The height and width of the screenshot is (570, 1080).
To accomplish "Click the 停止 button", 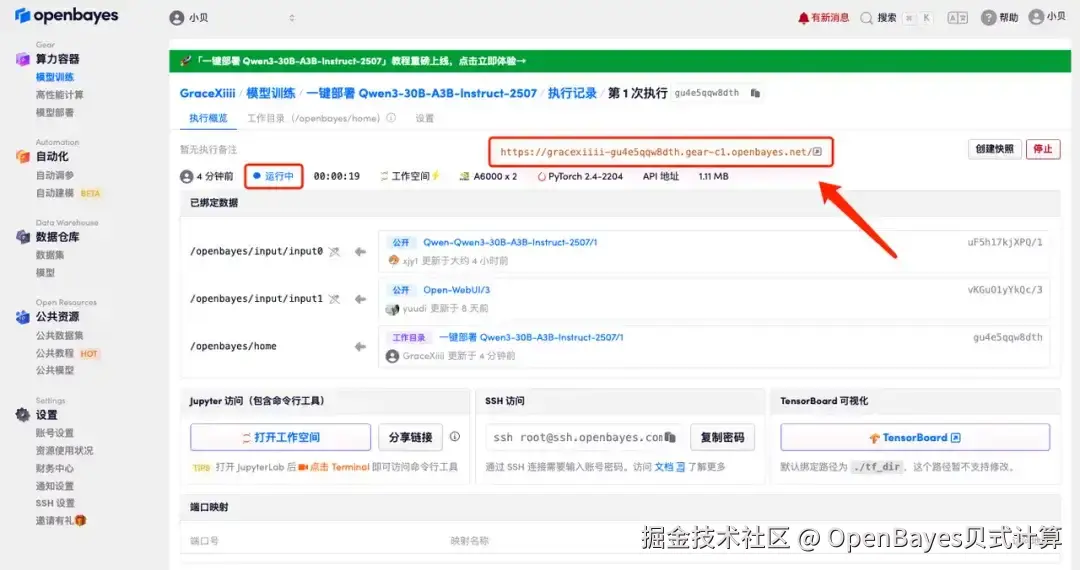I will pos(1043,149).
